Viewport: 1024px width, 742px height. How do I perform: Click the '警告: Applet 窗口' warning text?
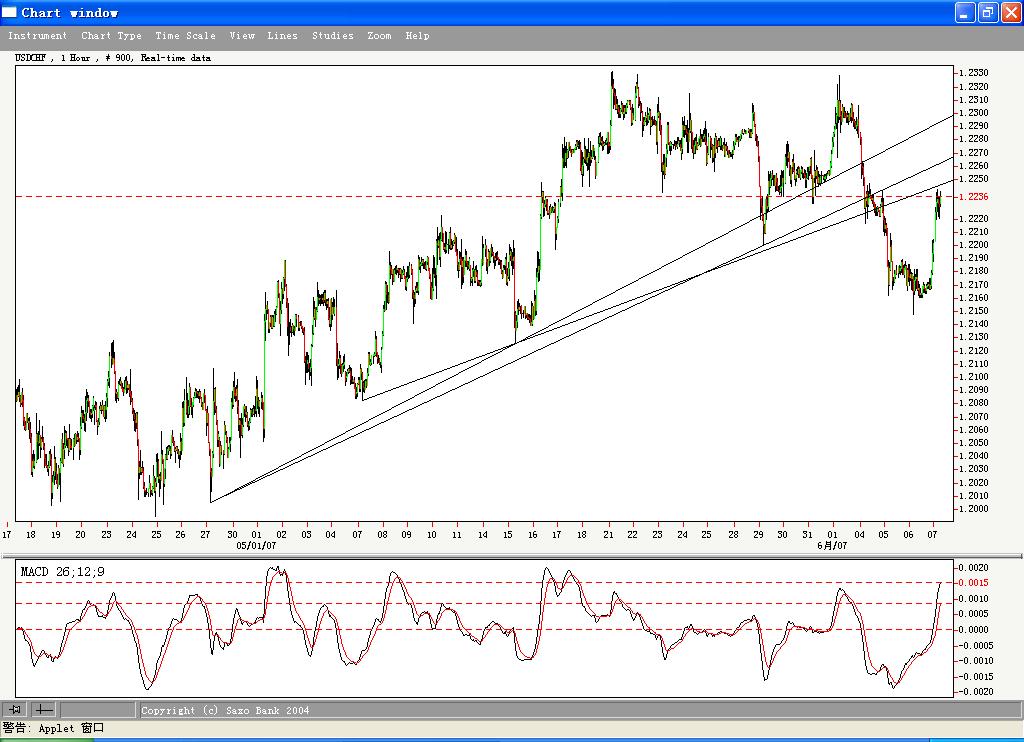pos(54,728)
